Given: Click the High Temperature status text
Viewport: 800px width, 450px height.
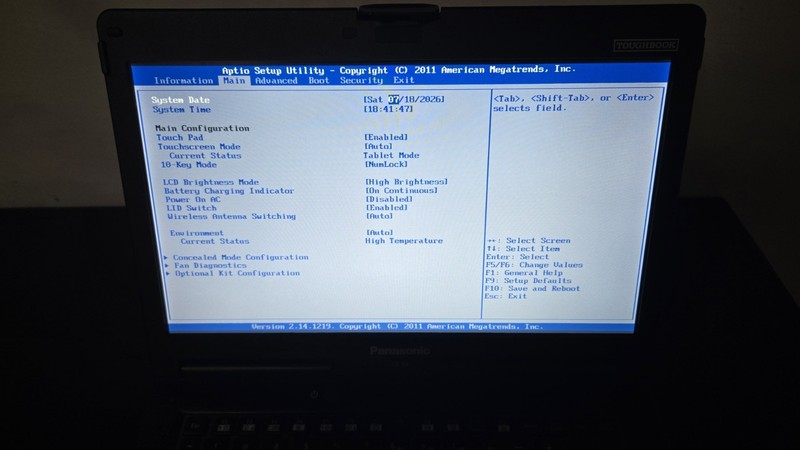Looking at the screenshot, I should point(404,241).
